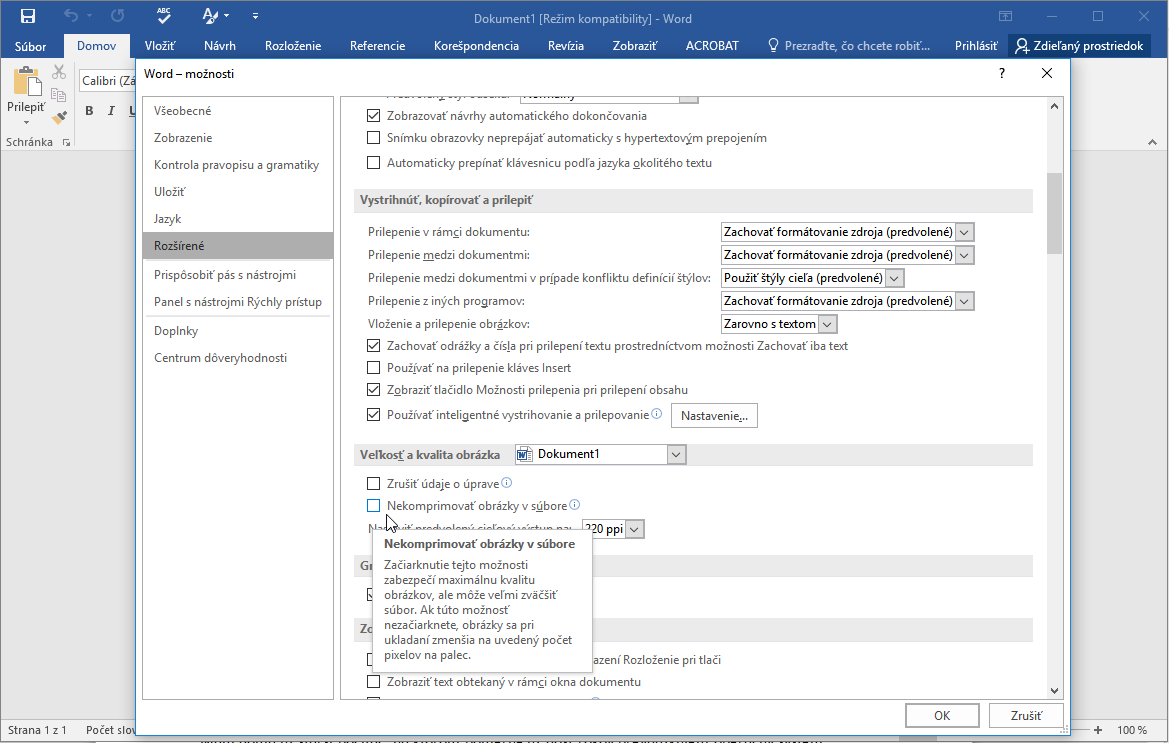Open the Dokument1 dropdown for image quality

point(676,455)
